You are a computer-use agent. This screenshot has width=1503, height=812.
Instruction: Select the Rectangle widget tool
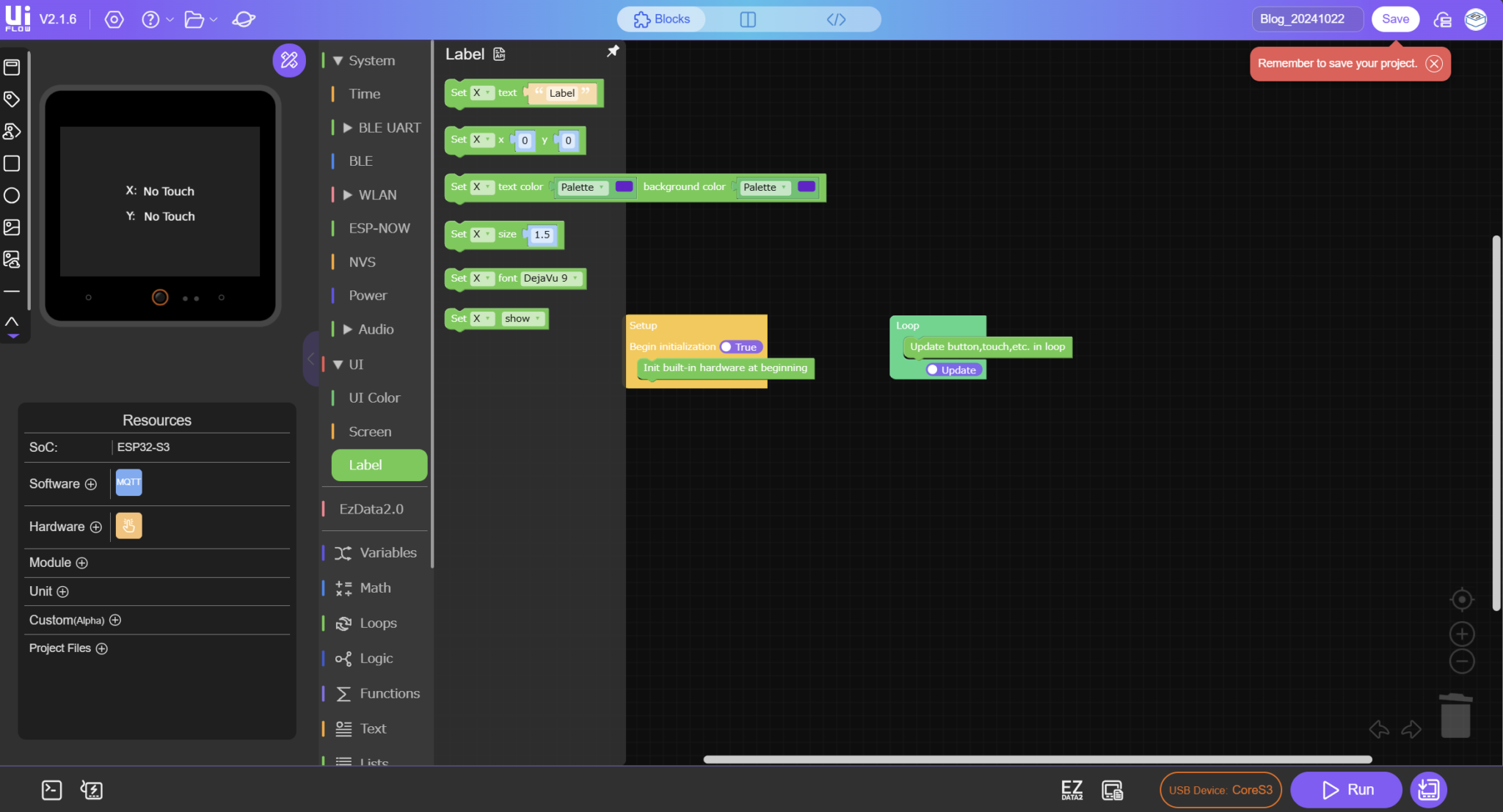(12, 164)
